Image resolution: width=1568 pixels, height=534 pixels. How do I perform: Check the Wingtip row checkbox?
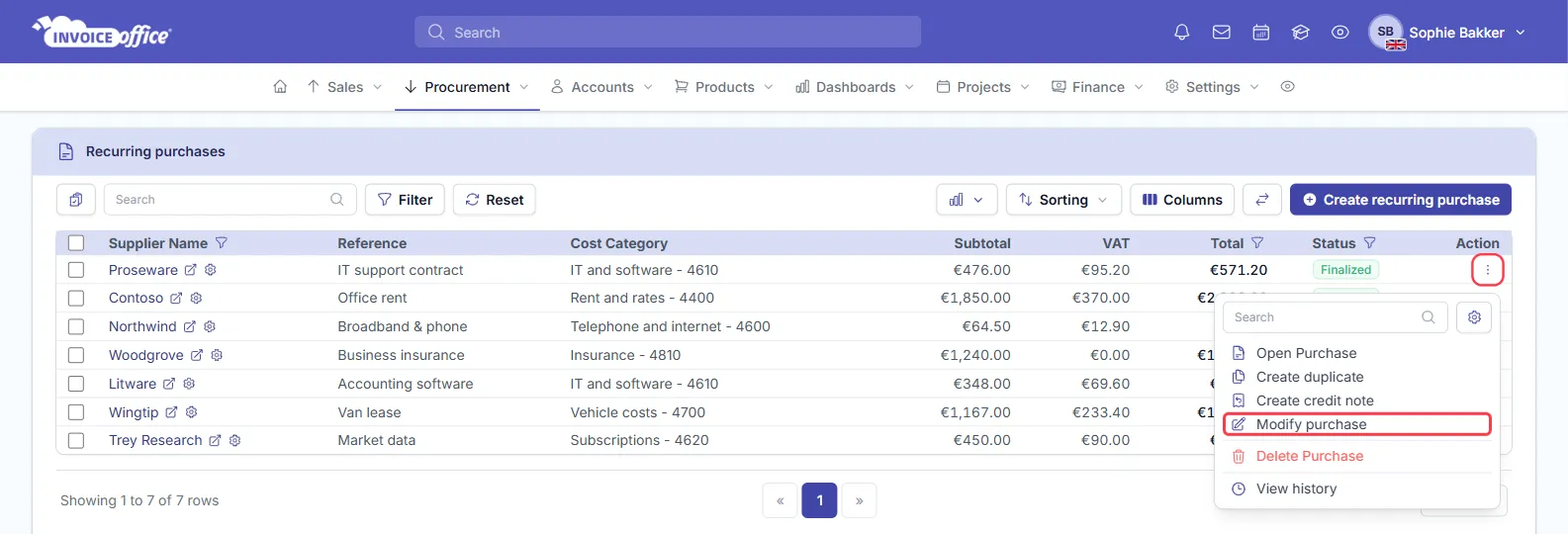tap(76, 412)
